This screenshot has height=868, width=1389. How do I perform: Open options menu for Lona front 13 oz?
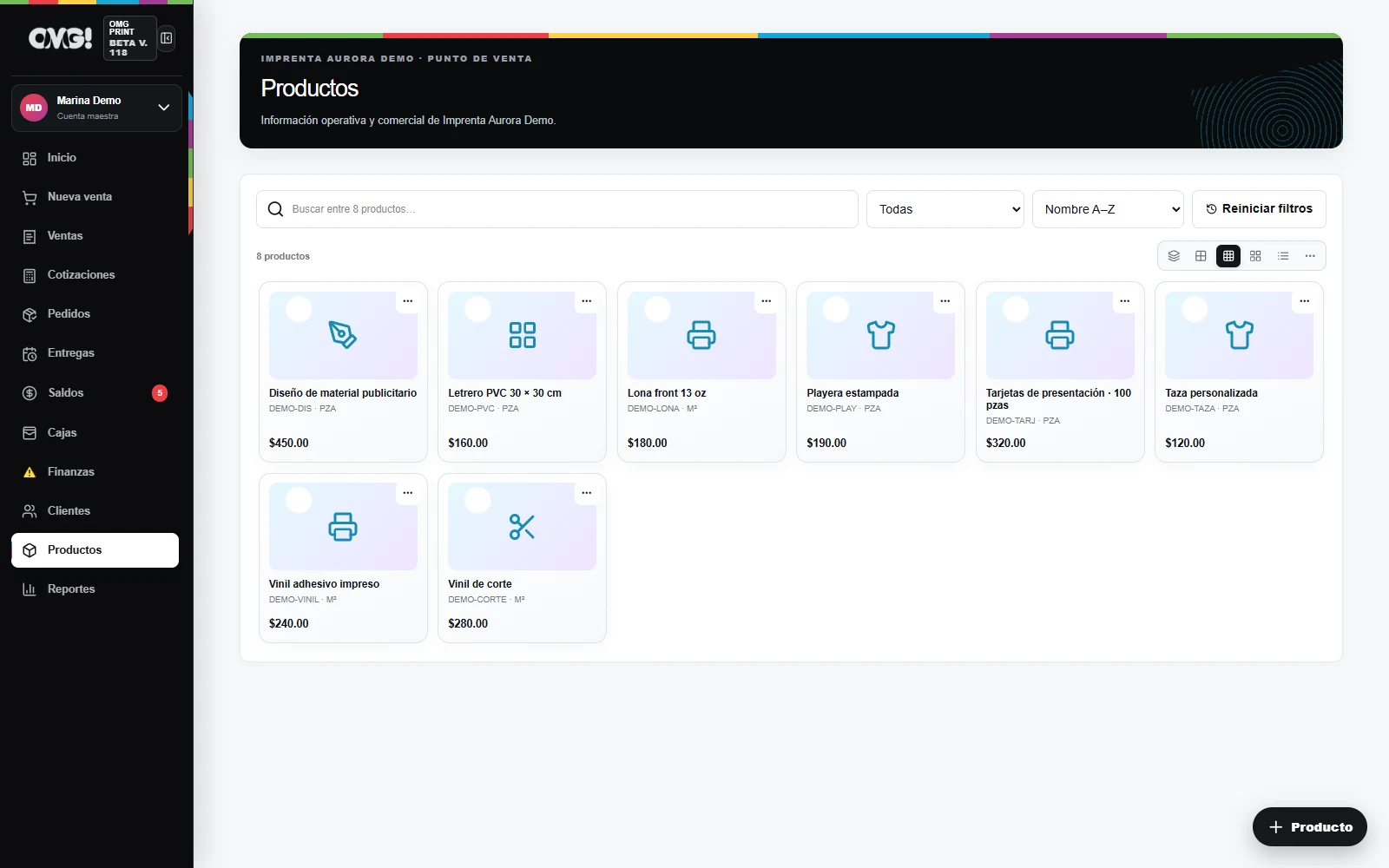coord(767,301)
